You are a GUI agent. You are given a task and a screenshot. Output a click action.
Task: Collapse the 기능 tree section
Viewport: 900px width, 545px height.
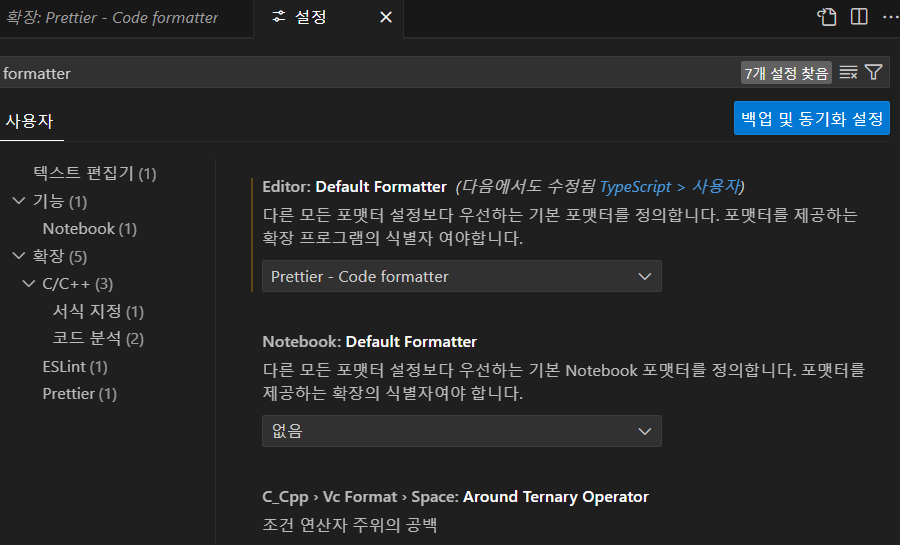tap(19, 201)
